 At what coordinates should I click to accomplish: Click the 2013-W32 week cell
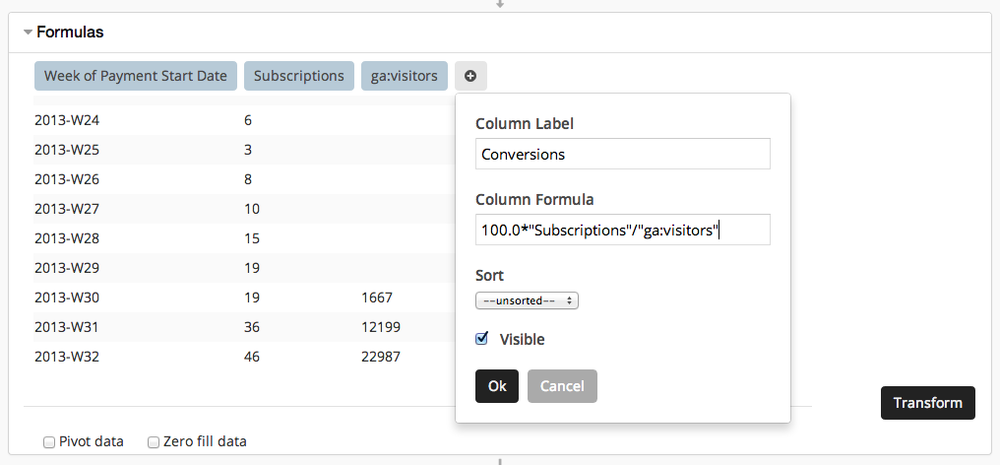pyautogui.click(x=67, y=357)
